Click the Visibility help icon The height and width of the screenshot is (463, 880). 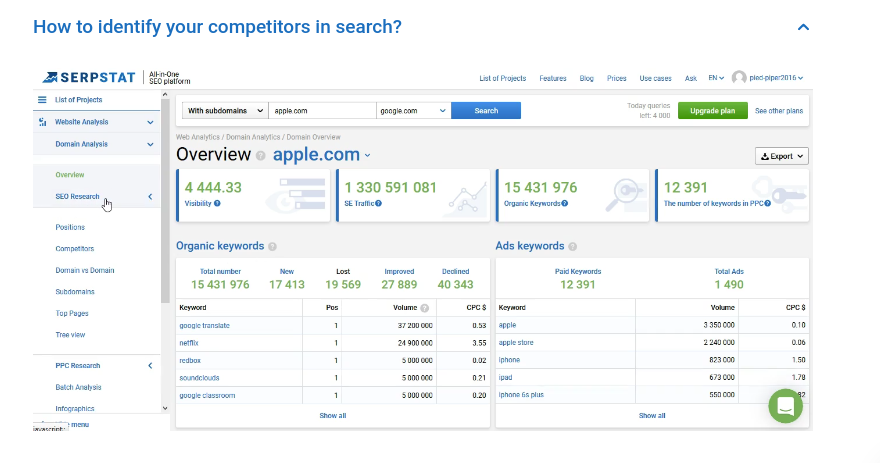[x=217, y=204]
